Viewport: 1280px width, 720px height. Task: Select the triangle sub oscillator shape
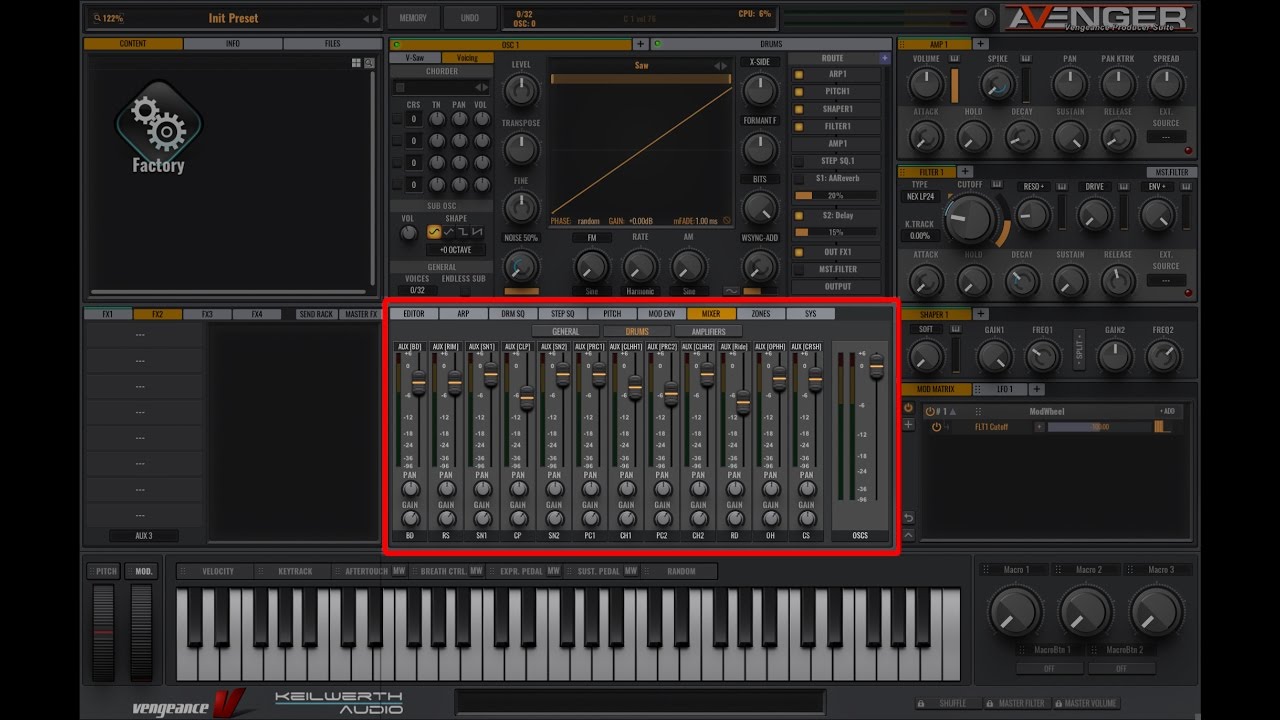448,232
